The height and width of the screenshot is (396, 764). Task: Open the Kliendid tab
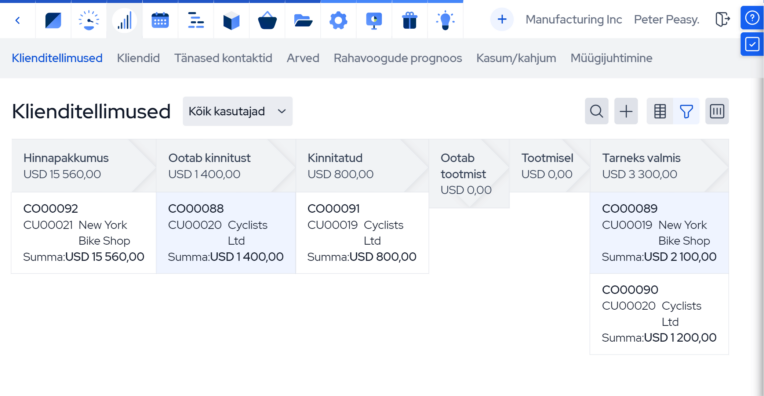[x=138, y=58]
